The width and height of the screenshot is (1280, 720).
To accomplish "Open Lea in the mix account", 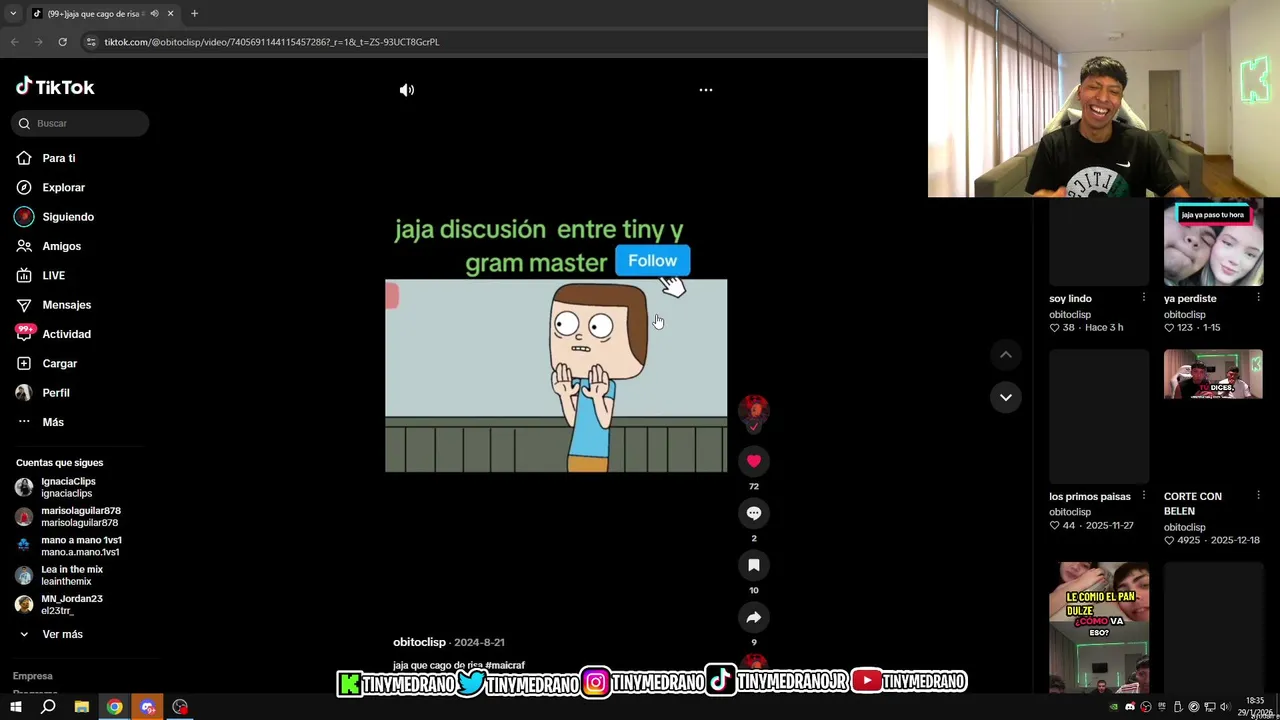I will point(59,575).
